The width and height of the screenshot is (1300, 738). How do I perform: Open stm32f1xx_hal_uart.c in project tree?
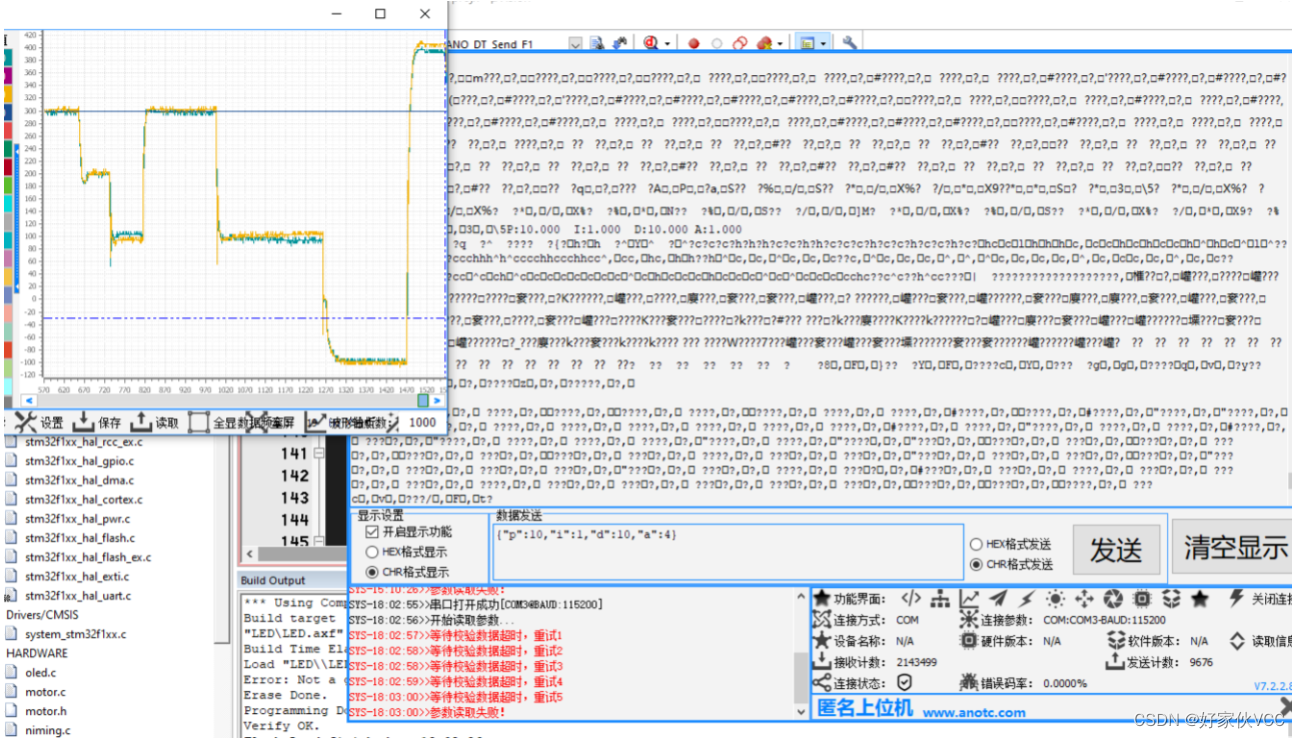tap(78, 595)
